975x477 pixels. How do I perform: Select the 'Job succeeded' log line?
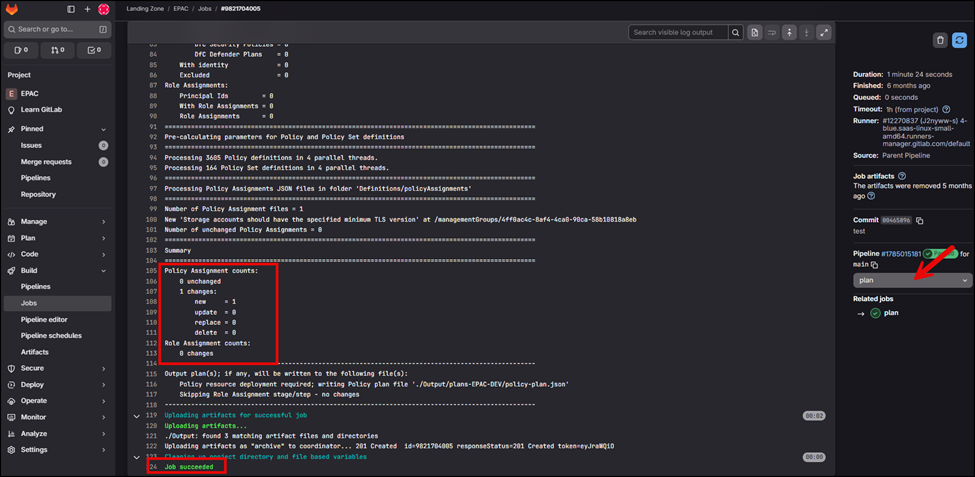pos(189,466)
